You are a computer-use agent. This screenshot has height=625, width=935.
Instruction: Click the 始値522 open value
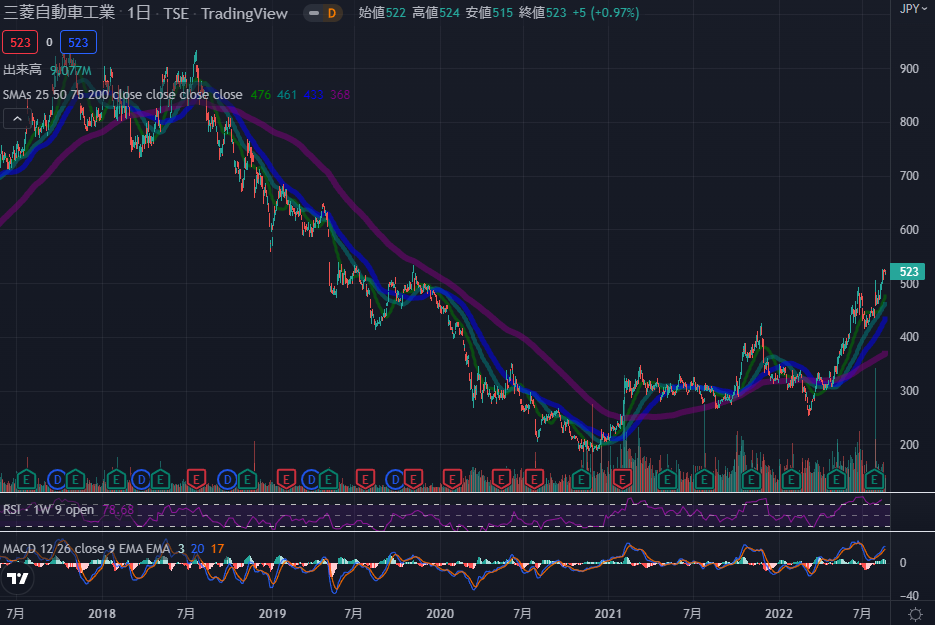pyautogui.click(x=382, y=13)
